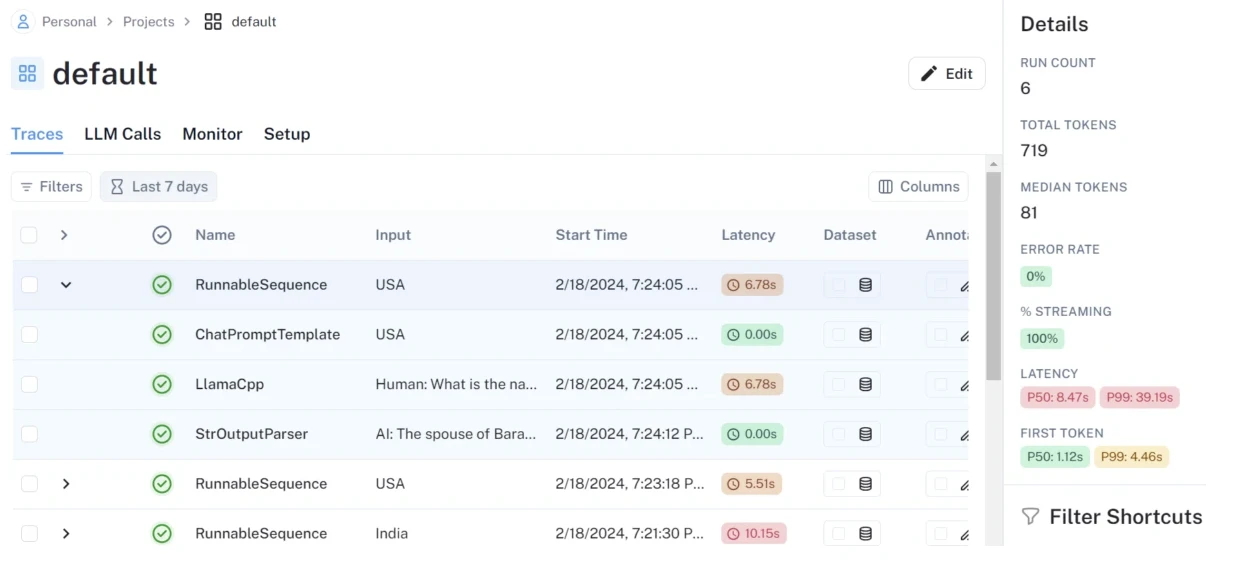1234x576 pixels.
Task: Click database icon on ChatPromptTemplate row
Action: point(866,335)
